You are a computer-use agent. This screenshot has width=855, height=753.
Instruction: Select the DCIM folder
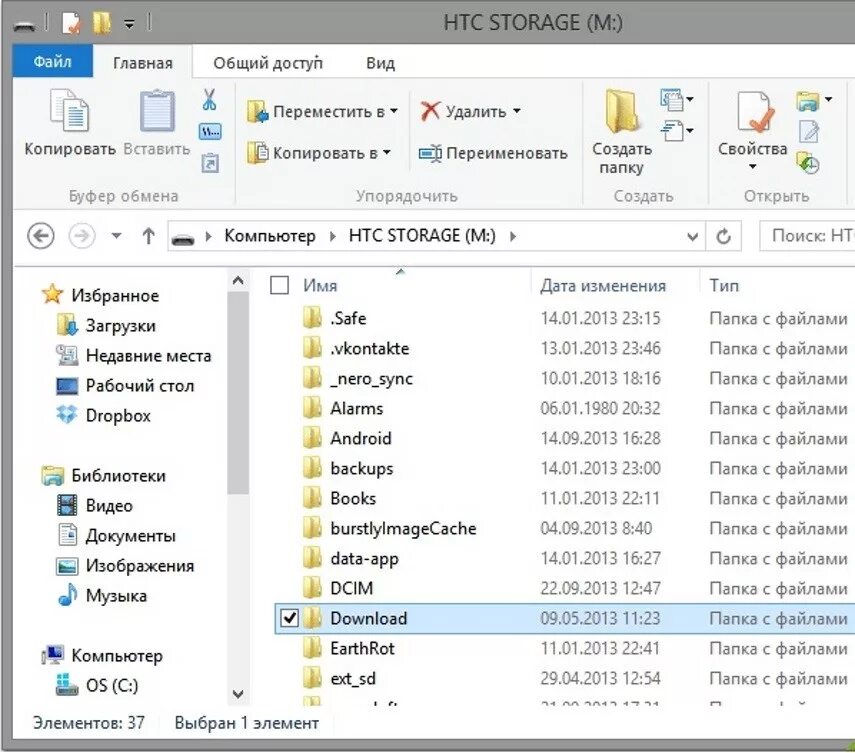(351, 588)
